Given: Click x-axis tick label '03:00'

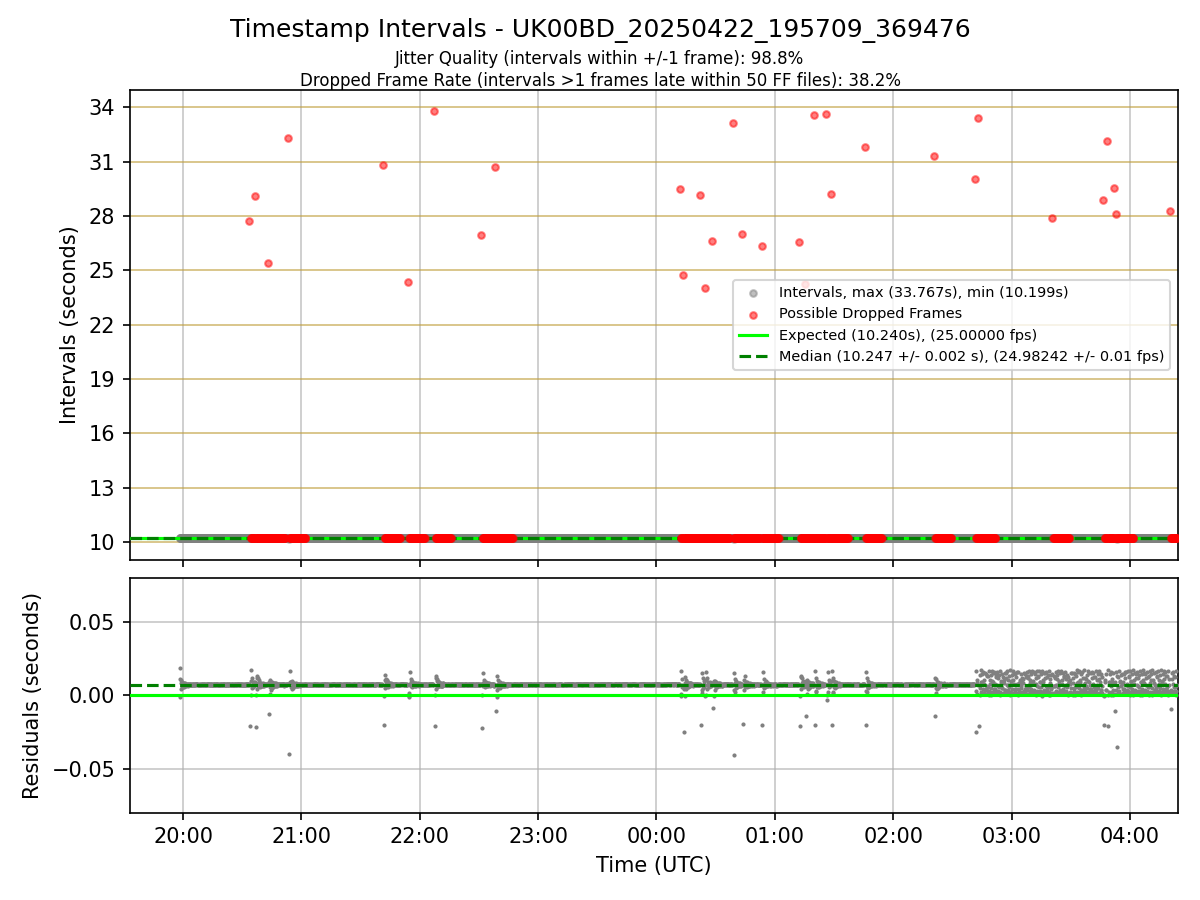Looking at the screenshot, I should tap(1012, 834).
